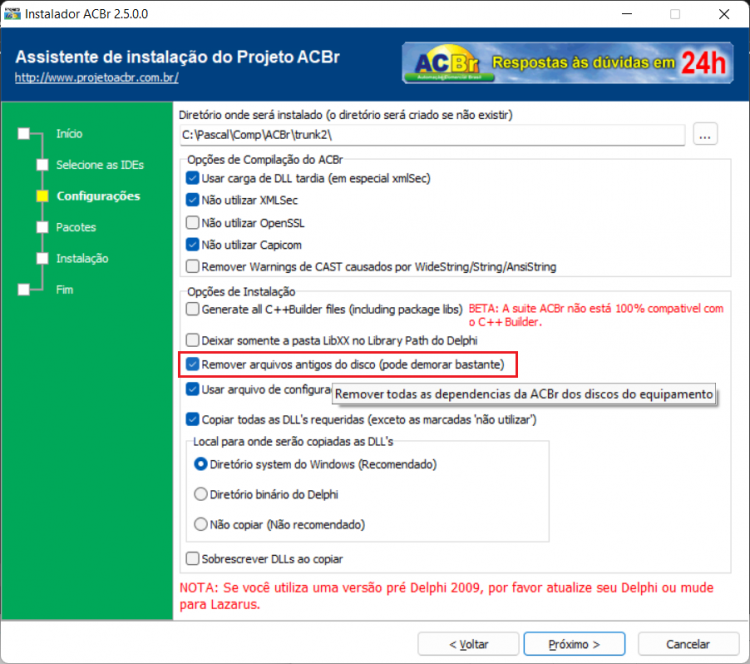Close the Instalador ACBr window
750x664 pixels.
[x=724, y=14]
